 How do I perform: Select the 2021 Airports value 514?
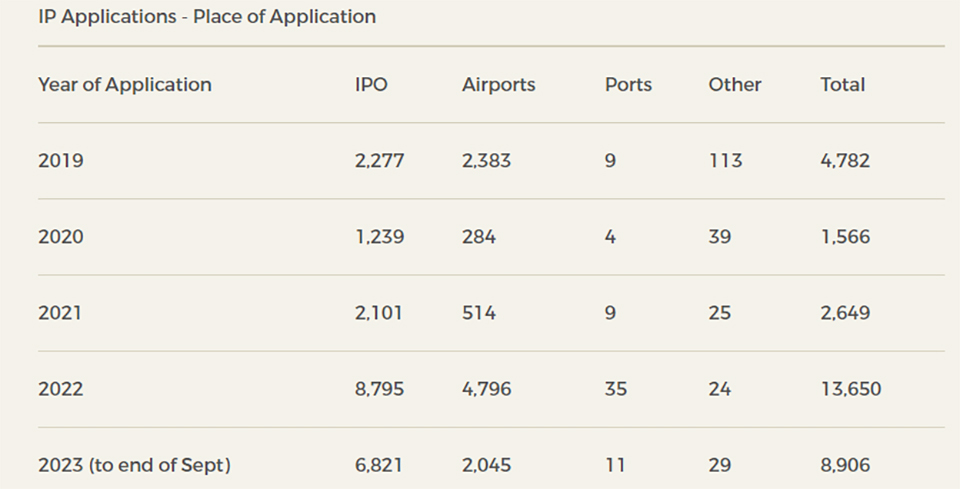[478, 313]
